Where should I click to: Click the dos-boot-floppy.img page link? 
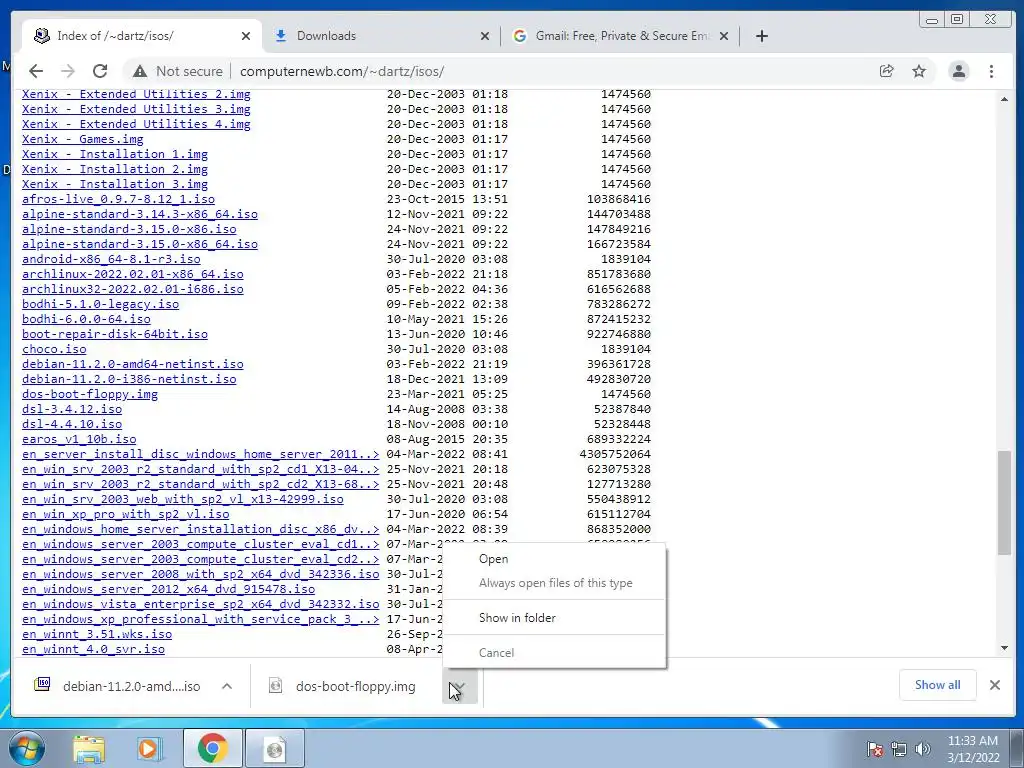point(90,394)
